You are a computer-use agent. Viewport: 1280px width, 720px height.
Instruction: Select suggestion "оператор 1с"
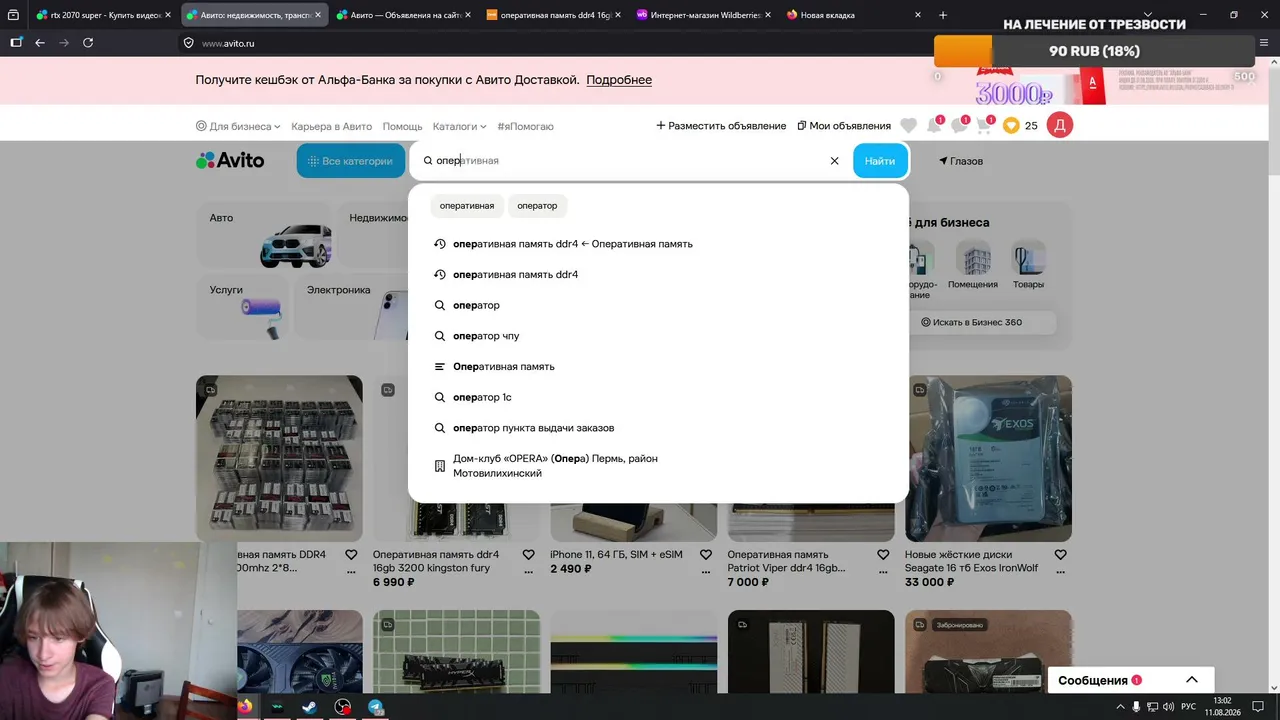click(659, 397)
